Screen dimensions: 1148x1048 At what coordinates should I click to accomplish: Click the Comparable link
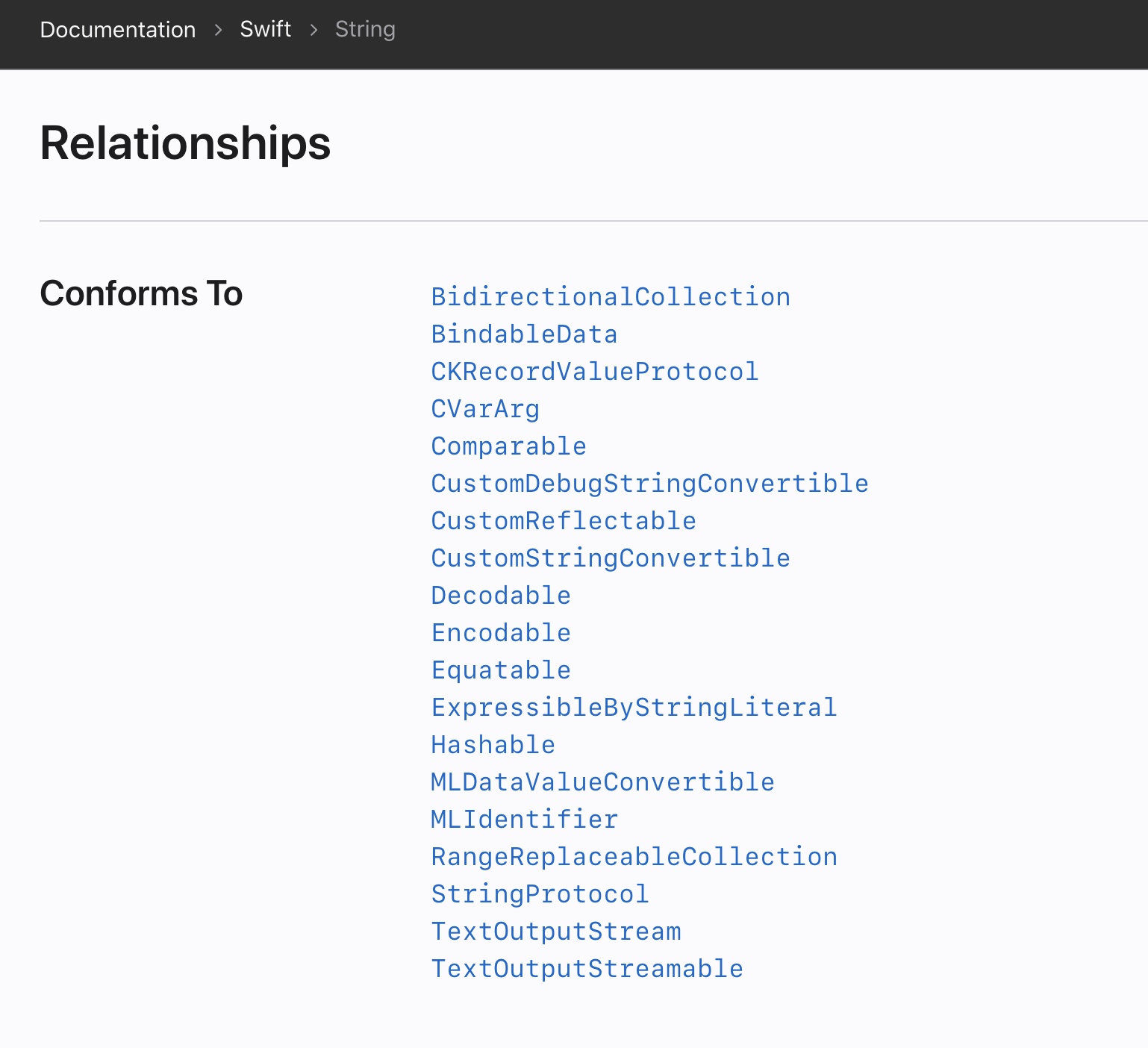coord(508,446)
